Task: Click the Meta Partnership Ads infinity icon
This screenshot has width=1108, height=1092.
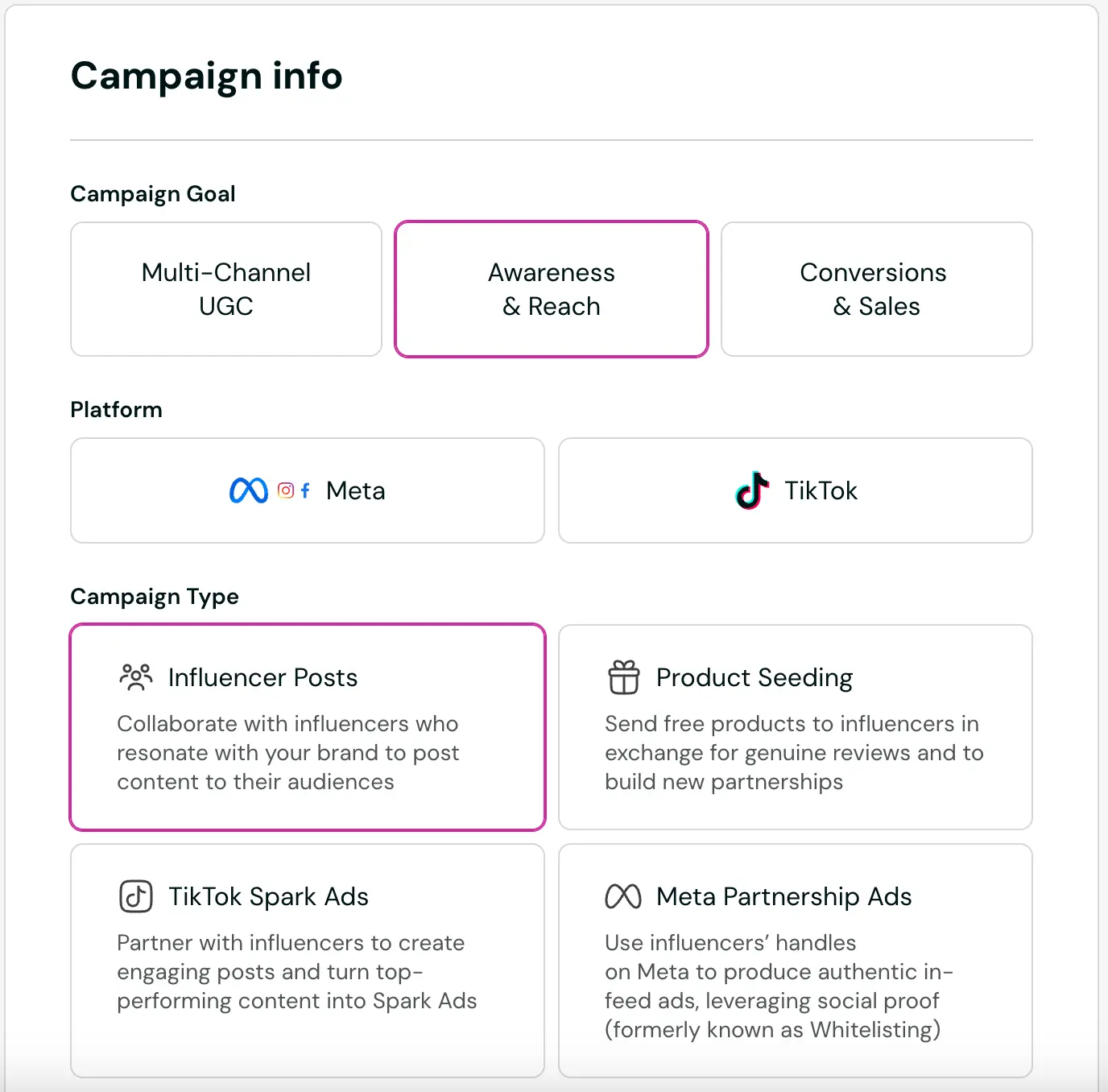Action: (x=622, y=896)
